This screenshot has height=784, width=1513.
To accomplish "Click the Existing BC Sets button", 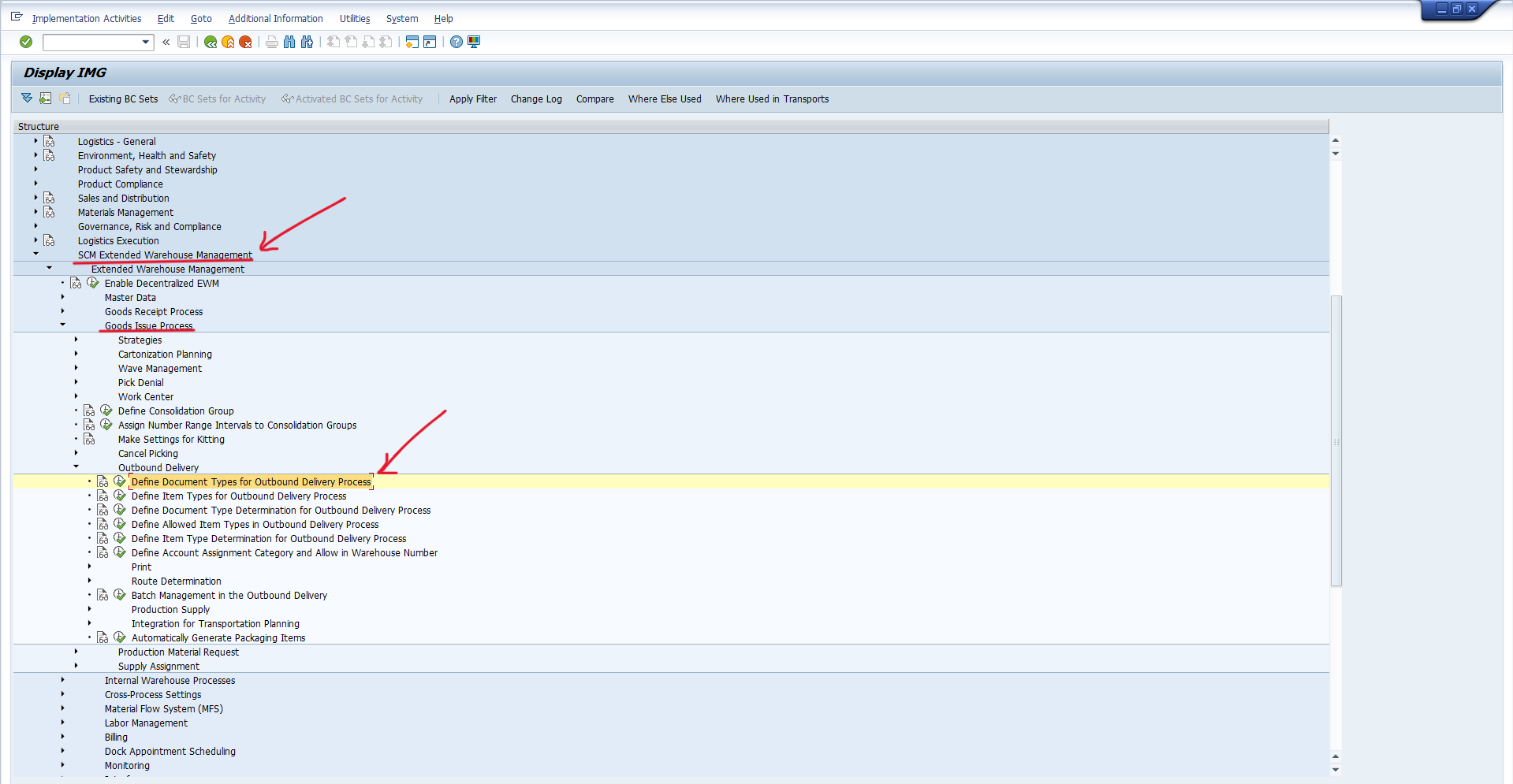I will click(x=123, y=98).
